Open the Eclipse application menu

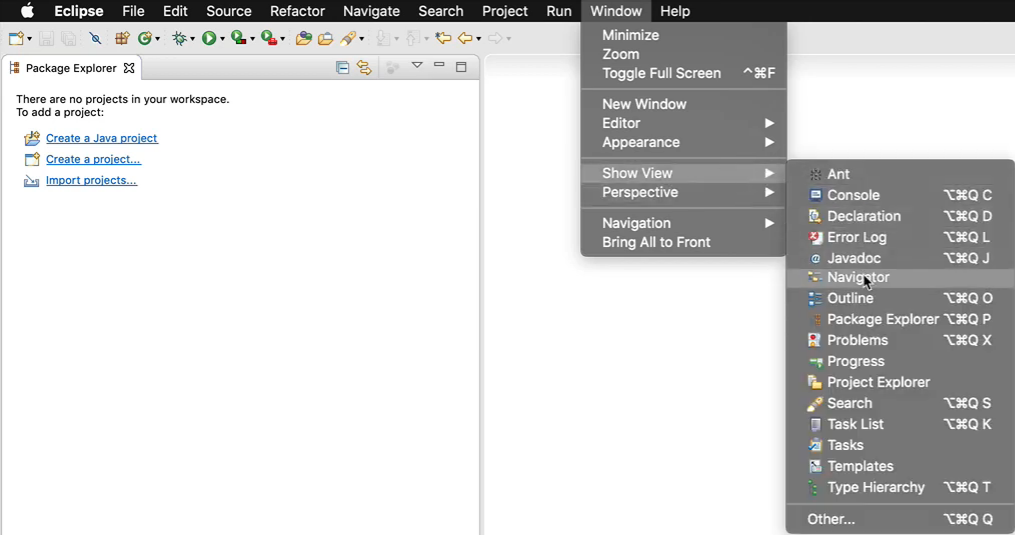(78, 11)
